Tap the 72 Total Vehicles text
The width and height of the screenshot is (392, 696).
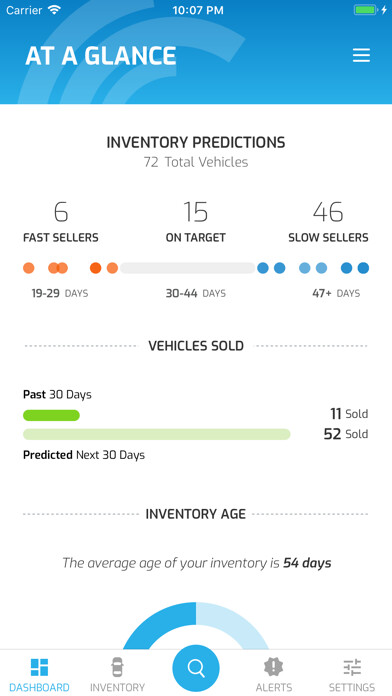tap(196, 162)
